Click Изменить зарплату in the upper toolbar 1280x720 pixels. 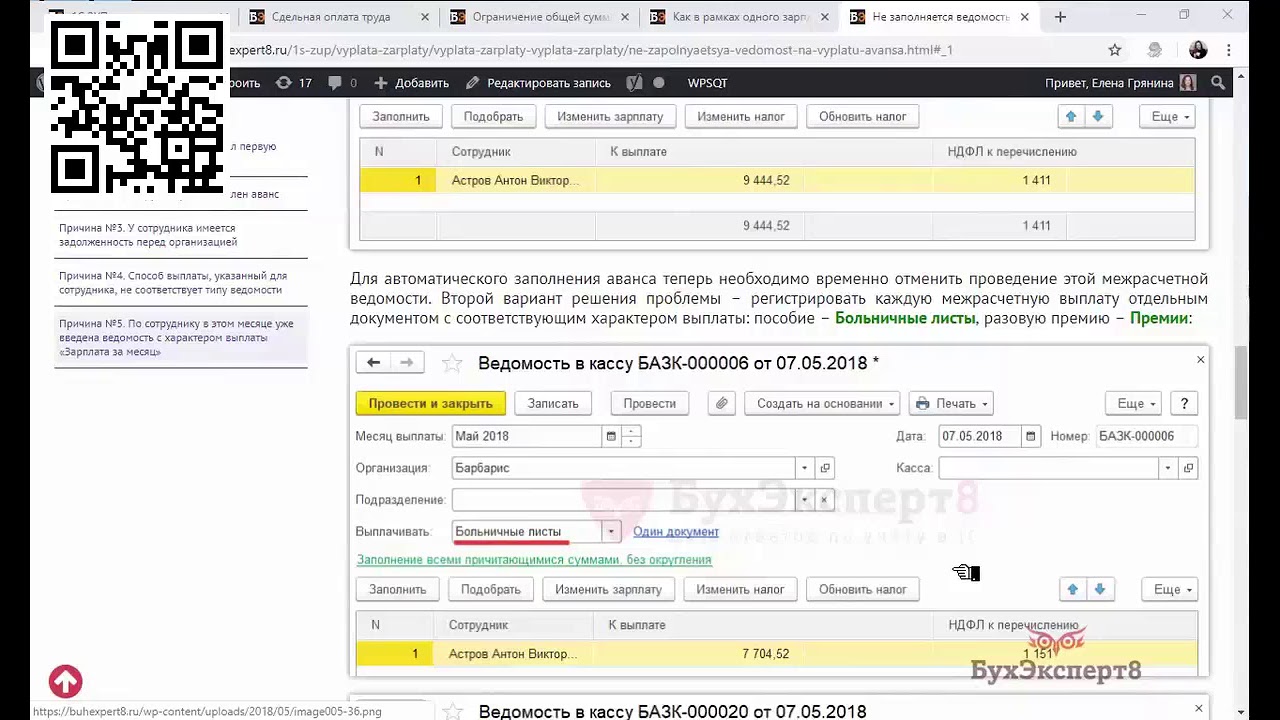[x=610, y=116]
